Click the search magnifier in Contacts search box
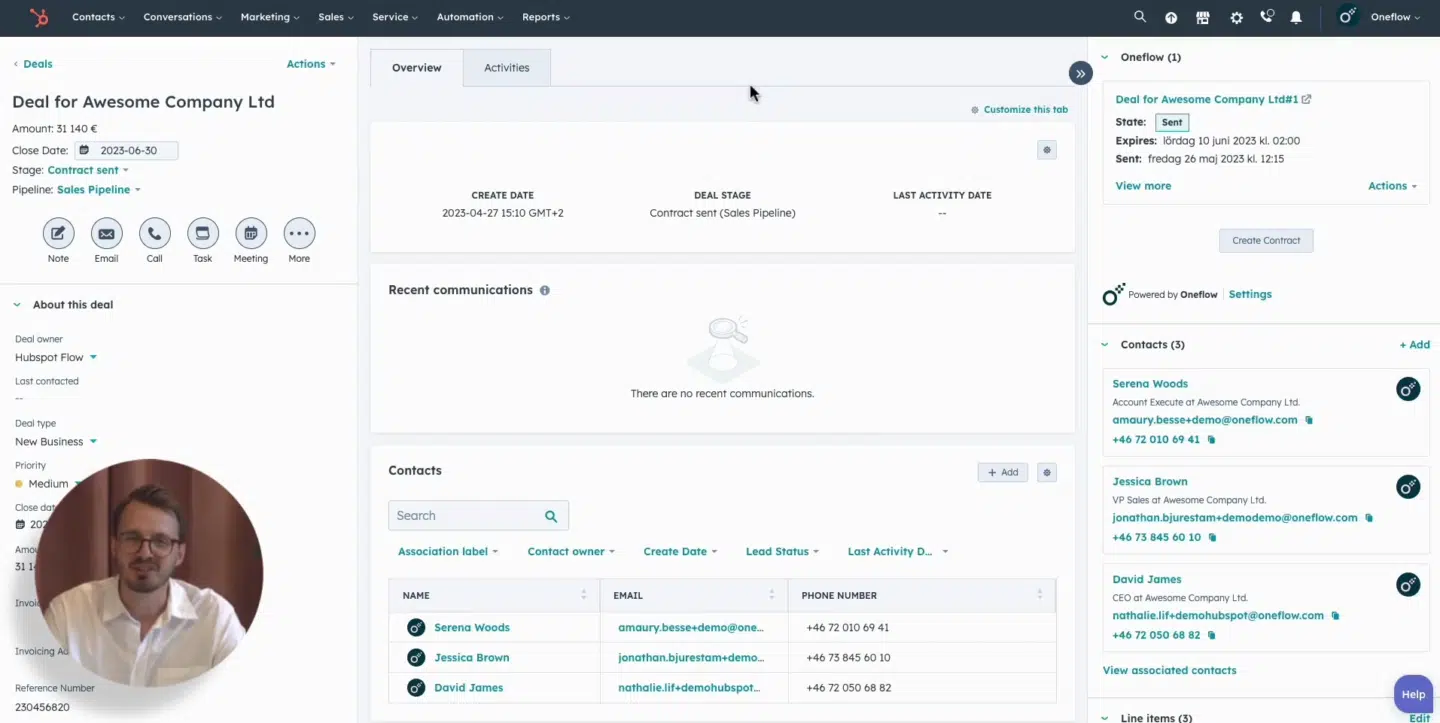Image resolution: width=1440 pixels, height=723 pixels. point(551,516)
